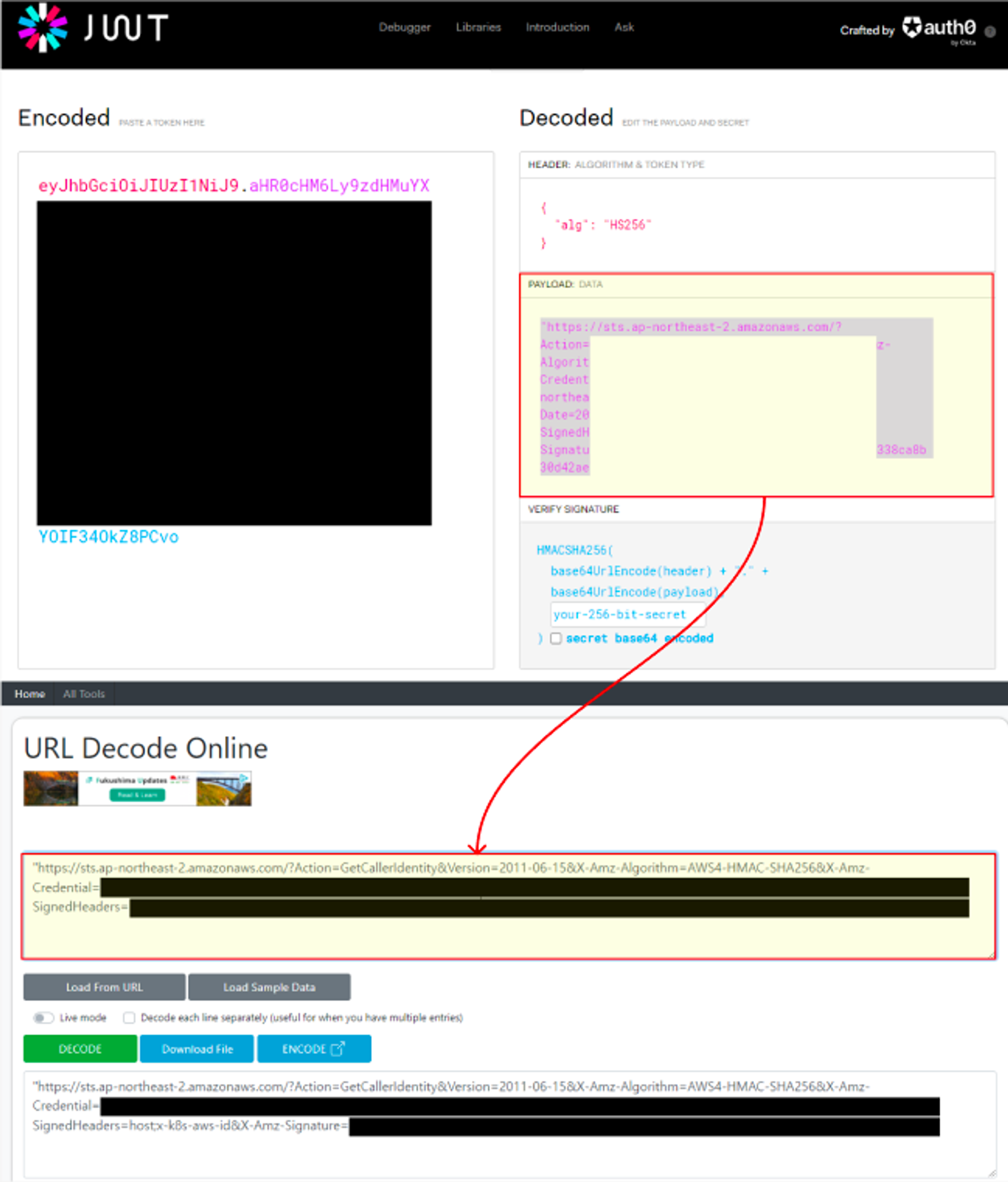Click the "alg": "HS256" line
This screenshot has height=1182, width=1008.
tap(603, 225)
